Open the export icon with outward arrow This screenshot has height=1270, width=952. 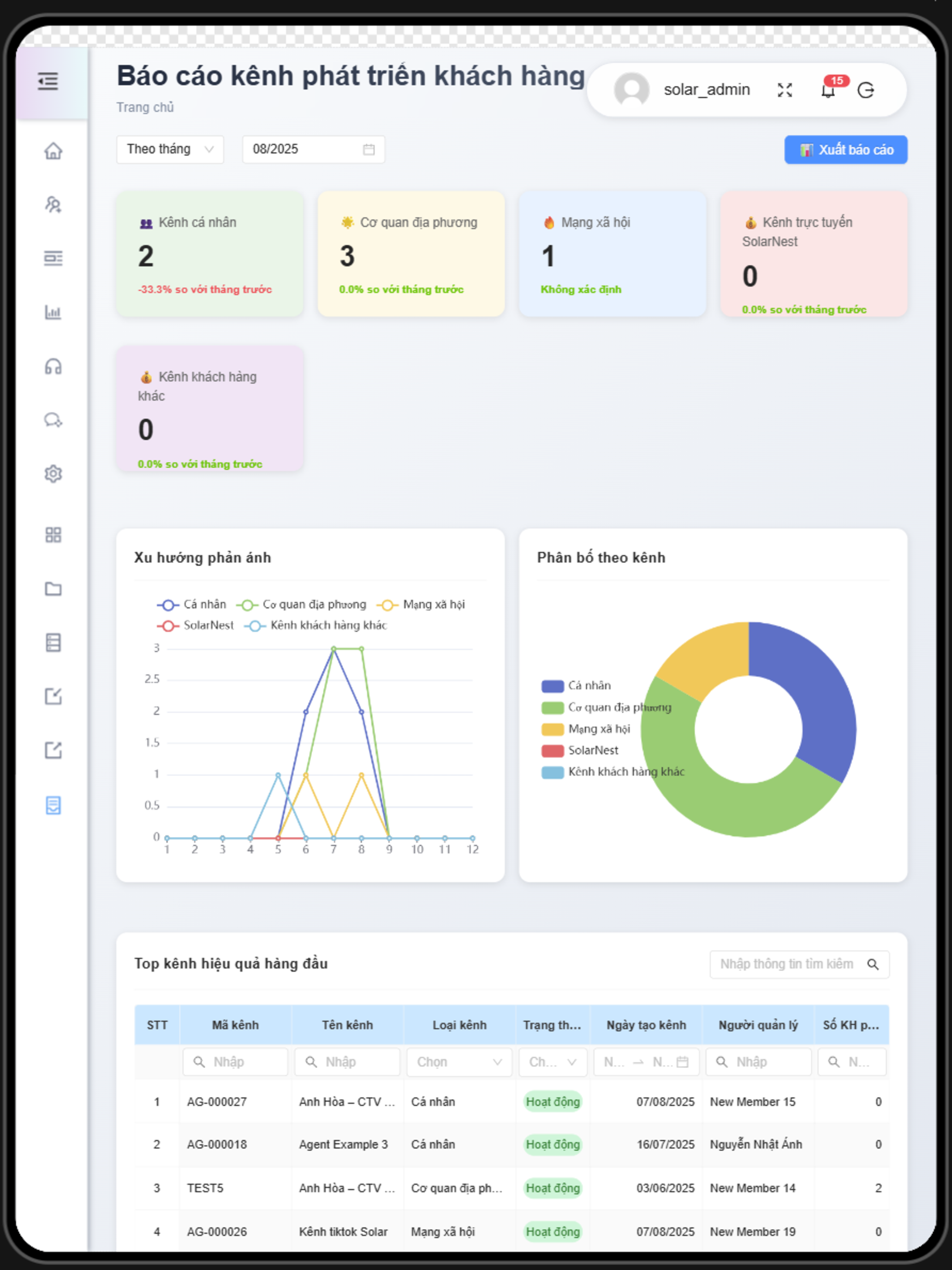click(54, 750)
